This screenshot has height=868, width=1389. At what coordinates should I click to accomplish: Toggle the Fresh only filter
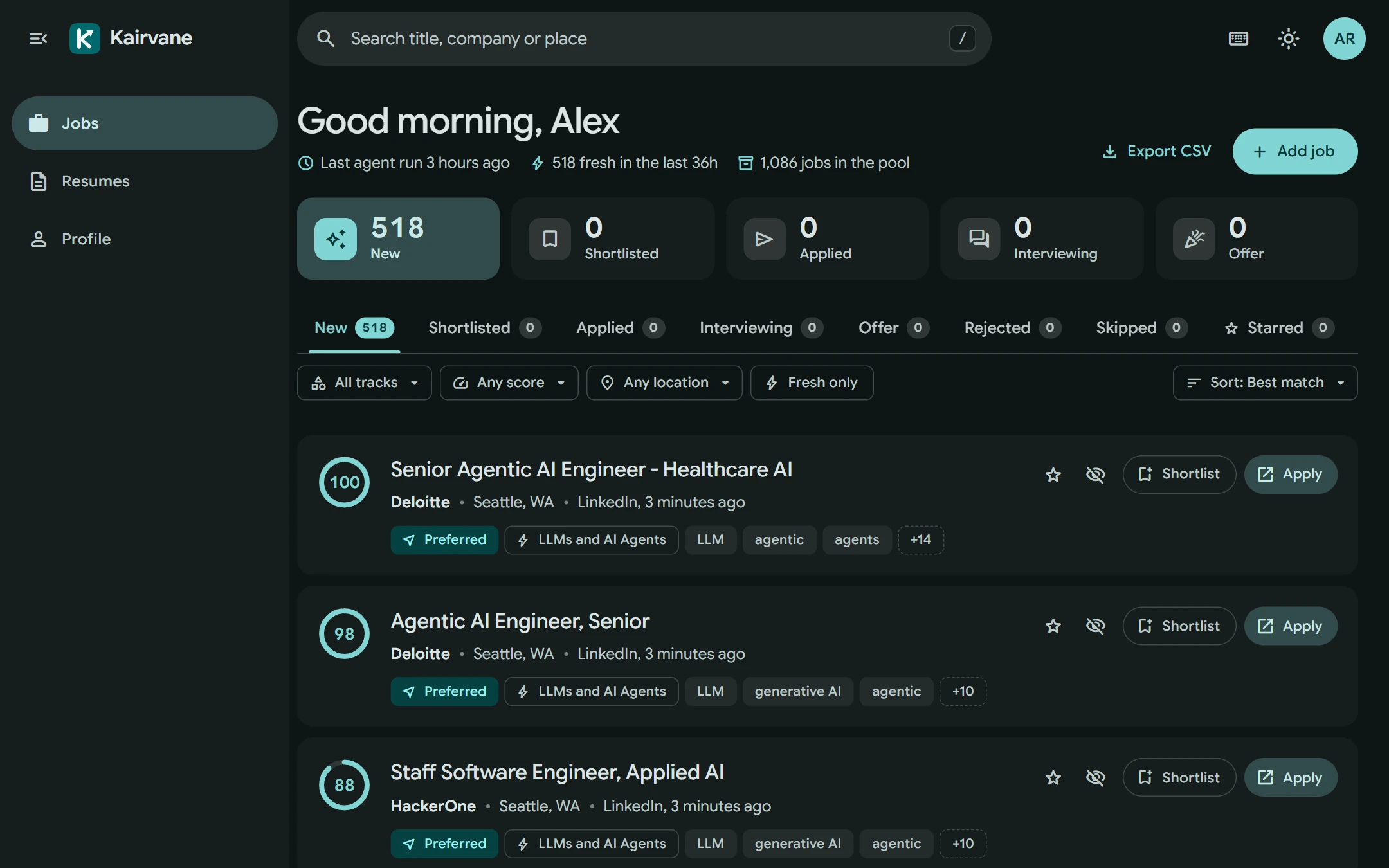point(812,383)
